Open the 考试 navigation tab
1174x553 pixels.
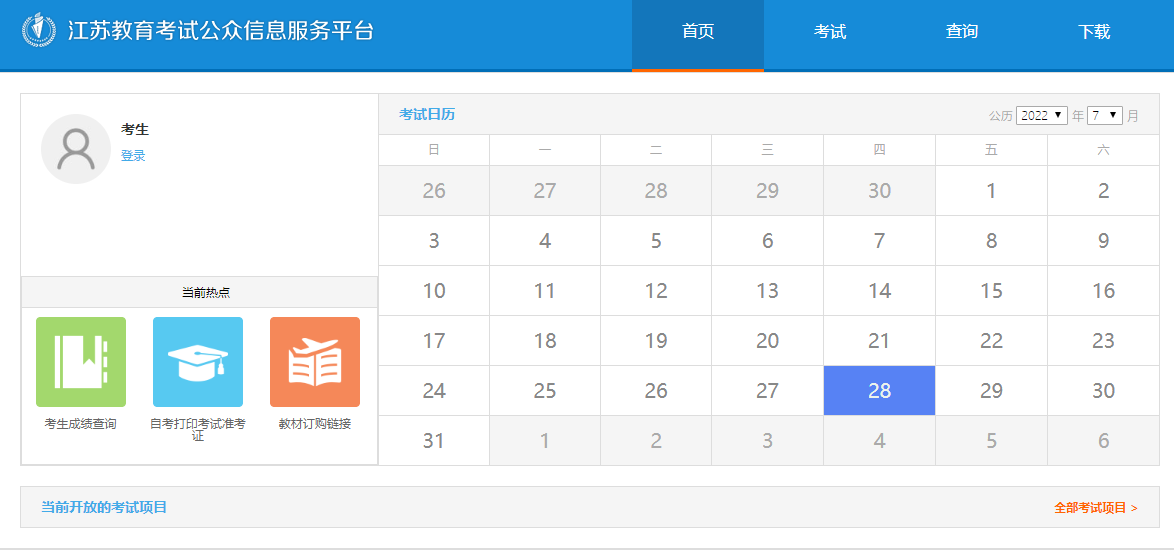point(830,32)
